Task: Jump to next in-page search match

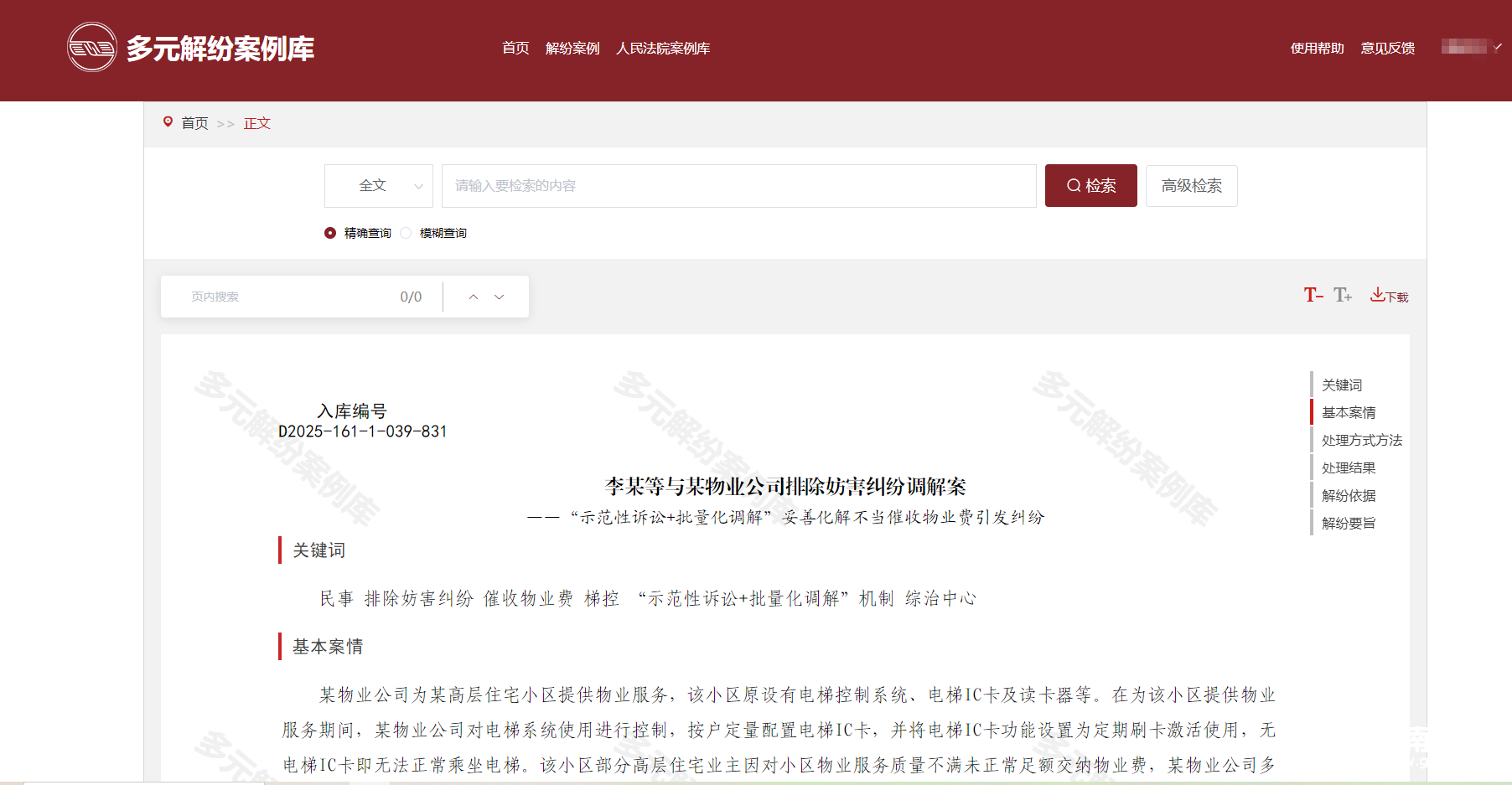Action: coord(500,297)
